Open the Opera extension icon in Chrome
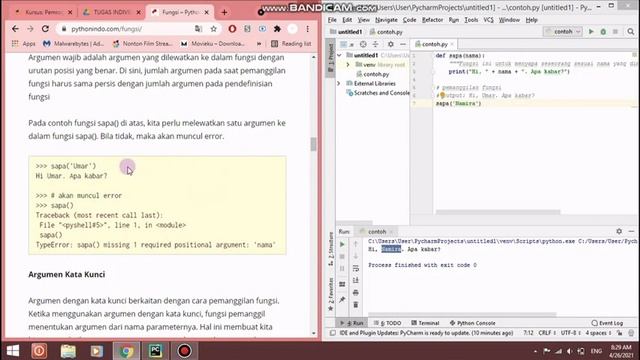 232,29
